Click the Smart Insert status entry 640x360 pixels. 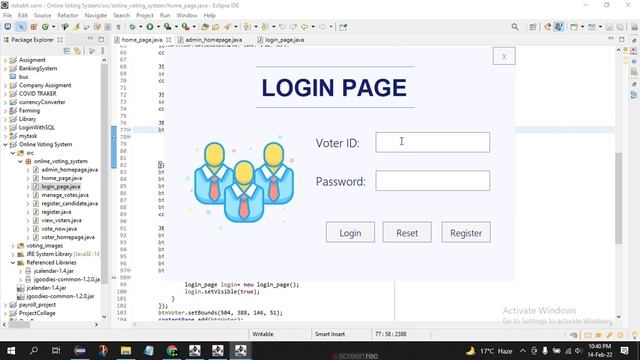coord(330,334)
